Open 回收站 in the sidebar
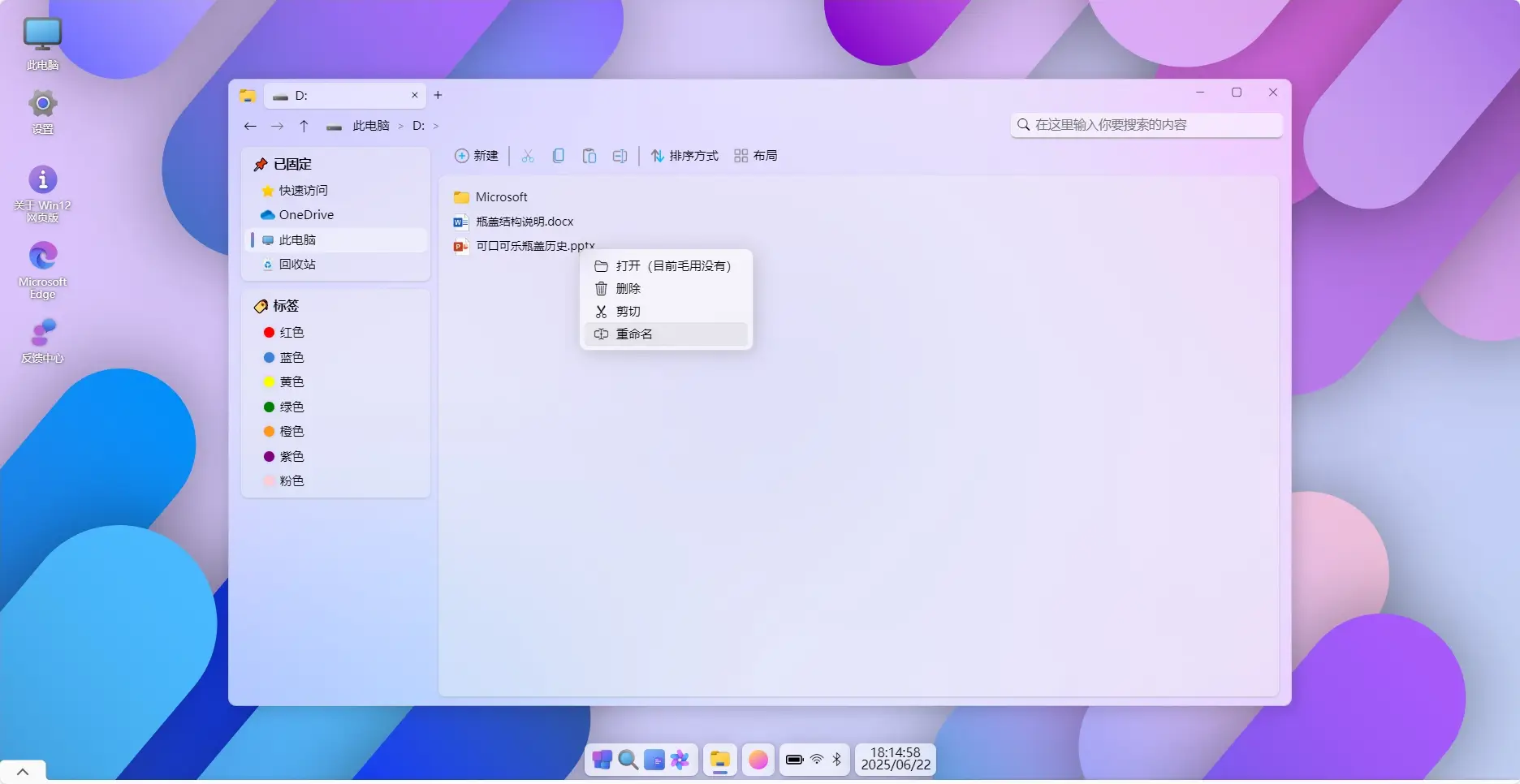The width and height of the screenshot is (1520, 784). 335,265
